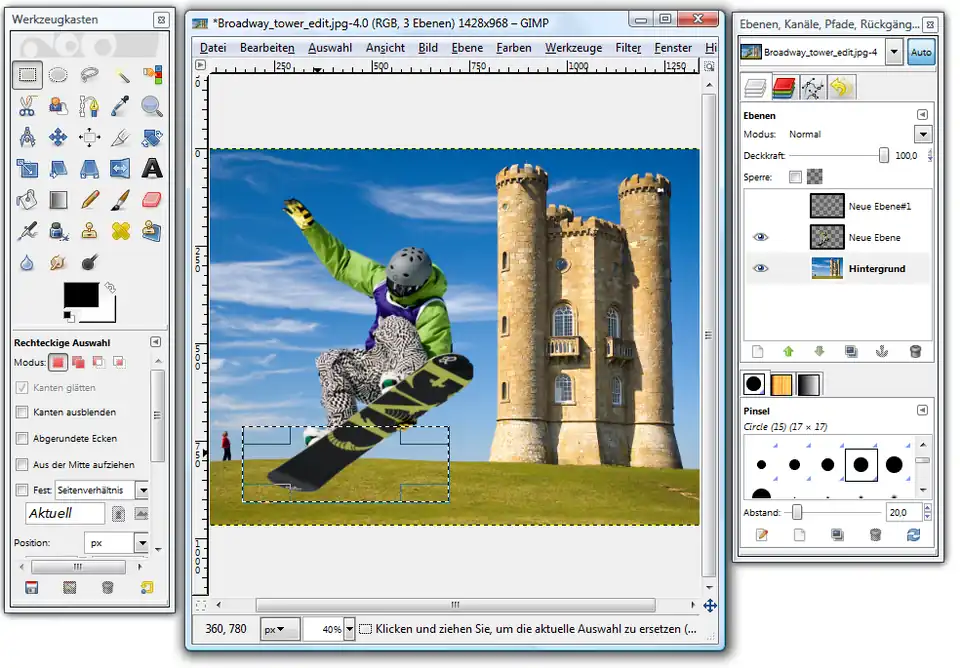The width and height of the screenshot is (960, 668).
Task: Delete the layer with trash icon
Action: click(914, 352)
